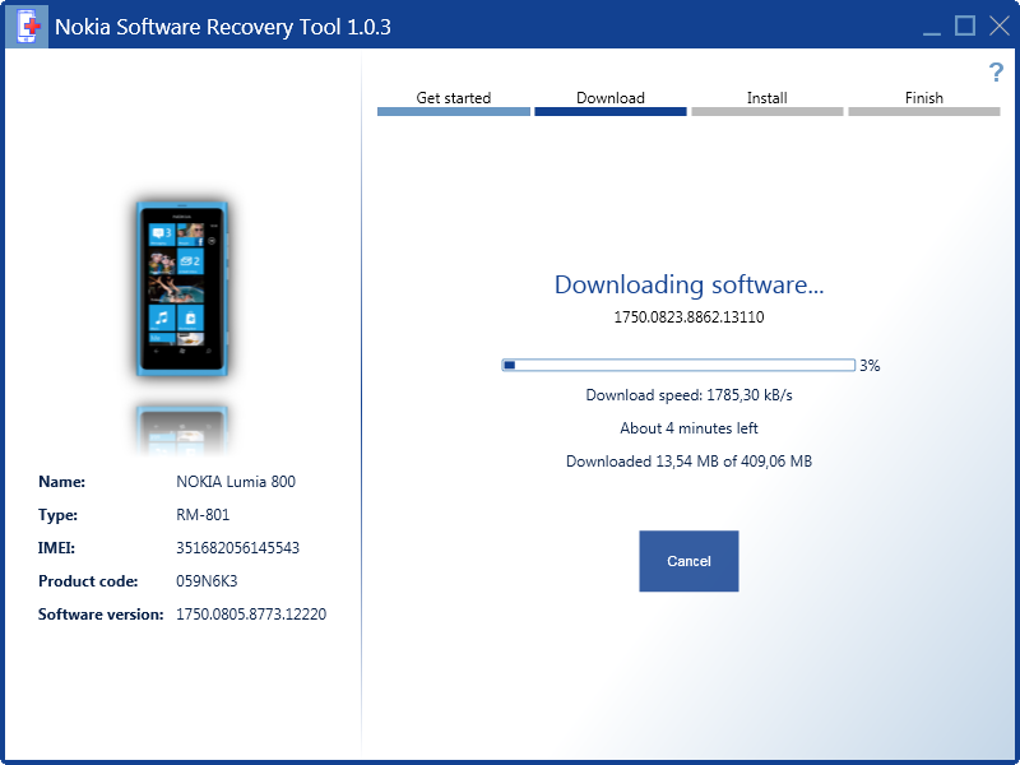Go to the Install step tab
The height and width of the screenshot is (765, 1020).
(767, 103)
